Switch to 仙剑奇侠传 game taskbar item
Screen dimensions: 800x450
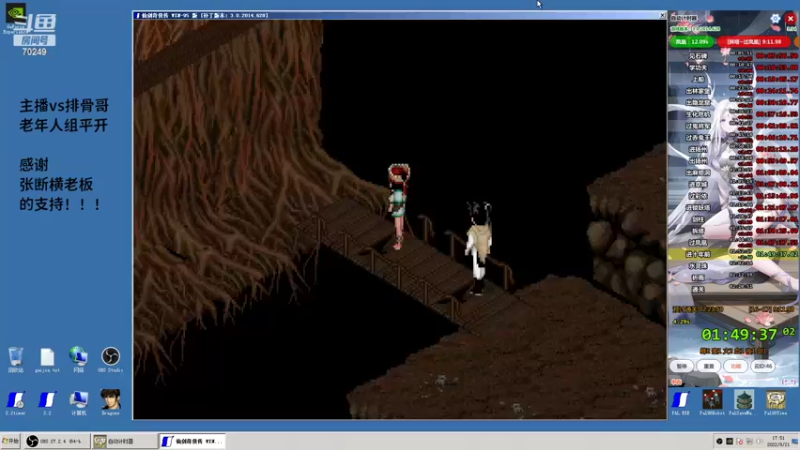click(192, 441)
